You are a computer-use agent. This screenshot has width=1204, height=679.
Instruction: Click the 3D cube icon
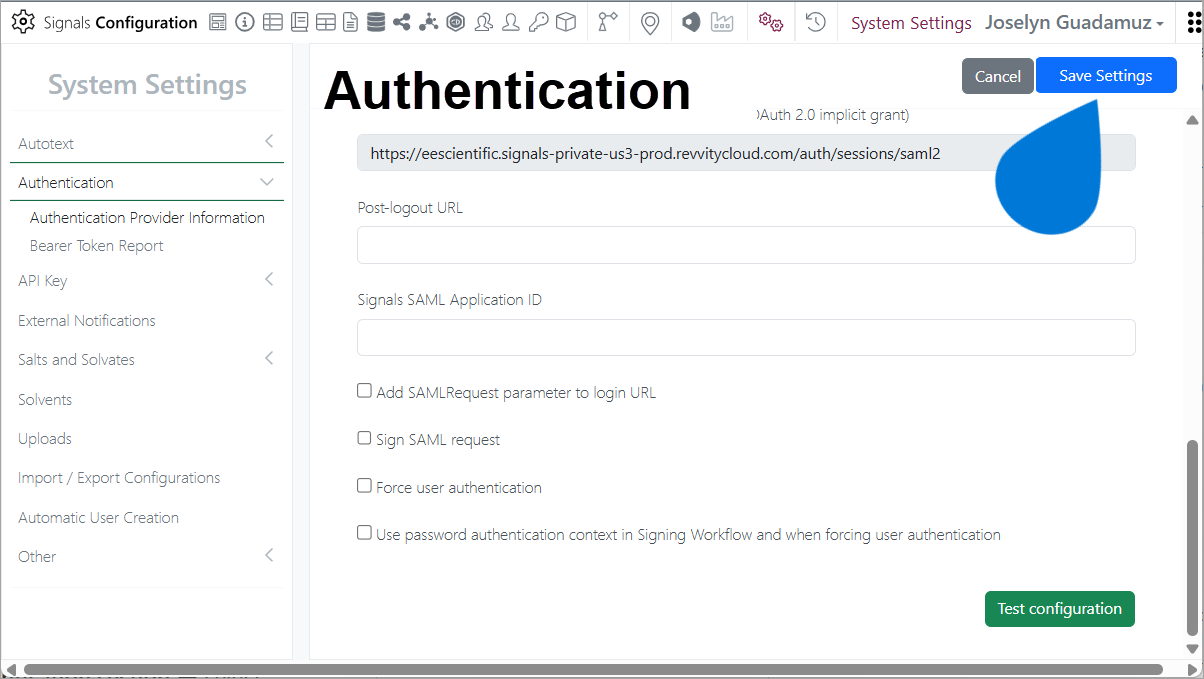(x=566, y=22)
